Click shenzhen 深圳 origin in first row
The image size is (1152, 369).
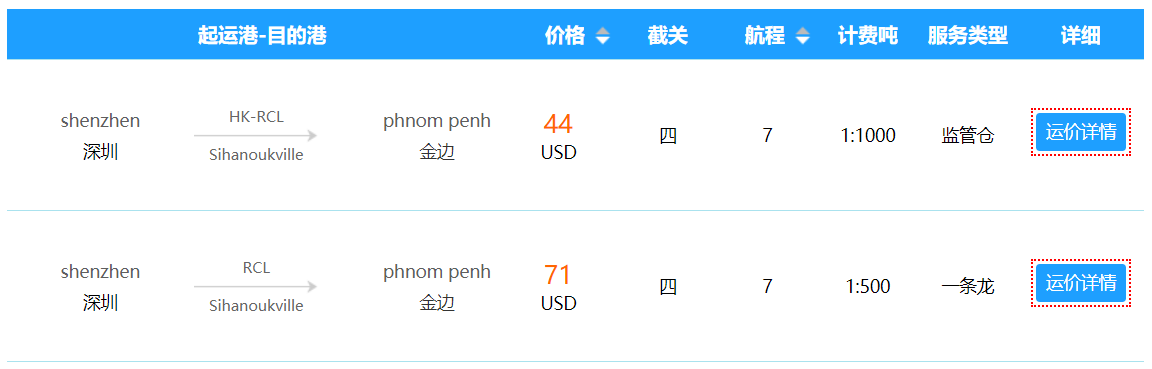(101, 136)
